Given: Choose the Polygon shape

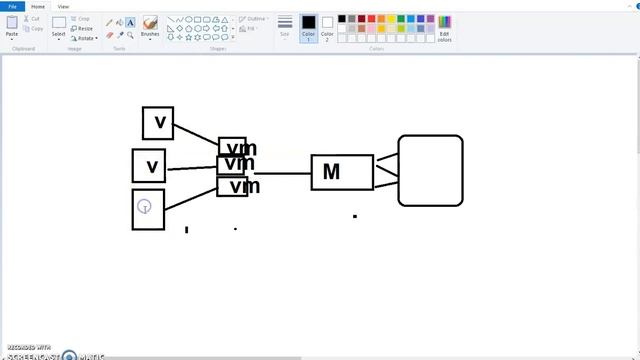Looking at the screenshot, I should click(x=216, y=19).
